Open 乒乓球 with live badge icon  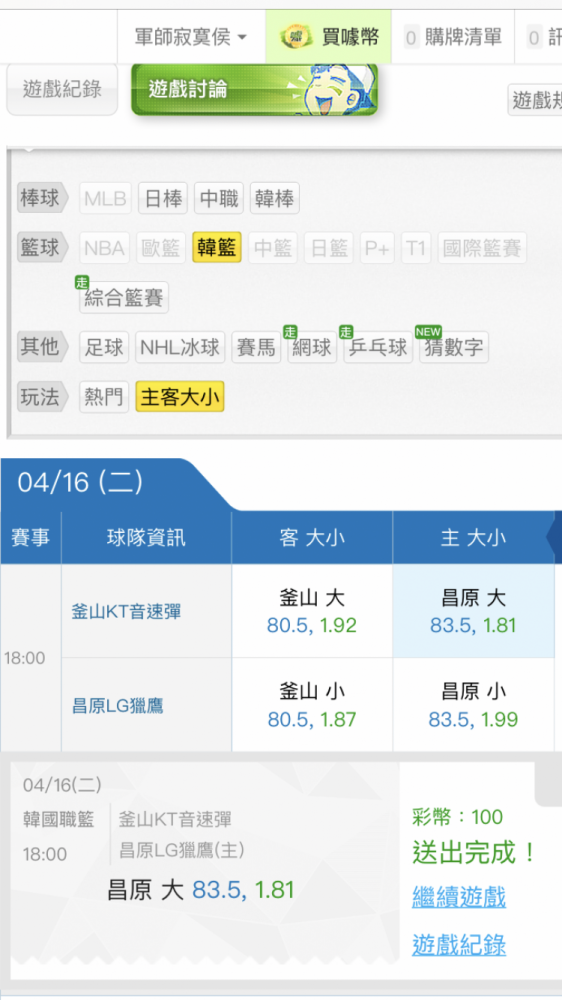[x=377, y=345]
